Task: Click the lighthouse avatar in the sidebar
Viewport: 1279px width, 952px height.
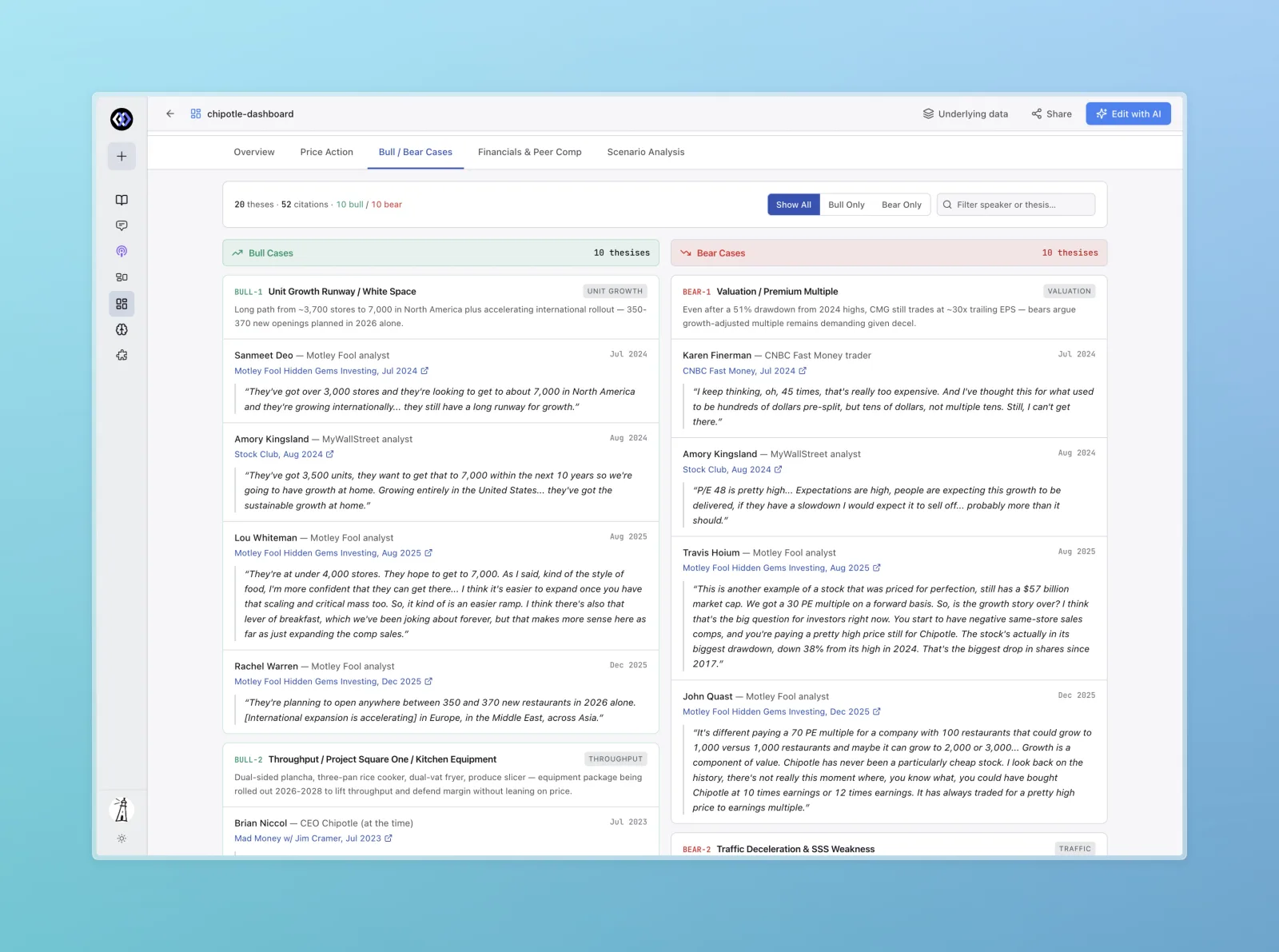Action: (x=122, y=810)
